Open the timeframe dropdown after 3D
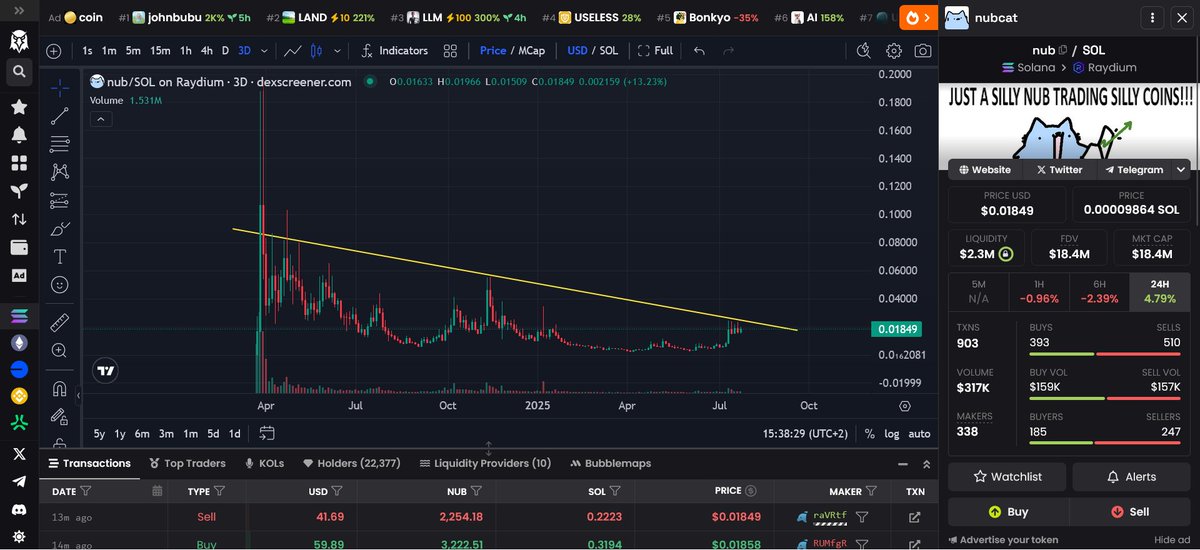The width and height of the screenshot is (1200, 550). point(264,51)
